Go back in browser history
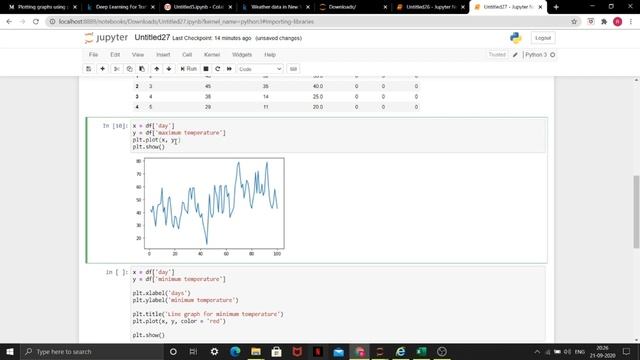 (x=9, y=22)
